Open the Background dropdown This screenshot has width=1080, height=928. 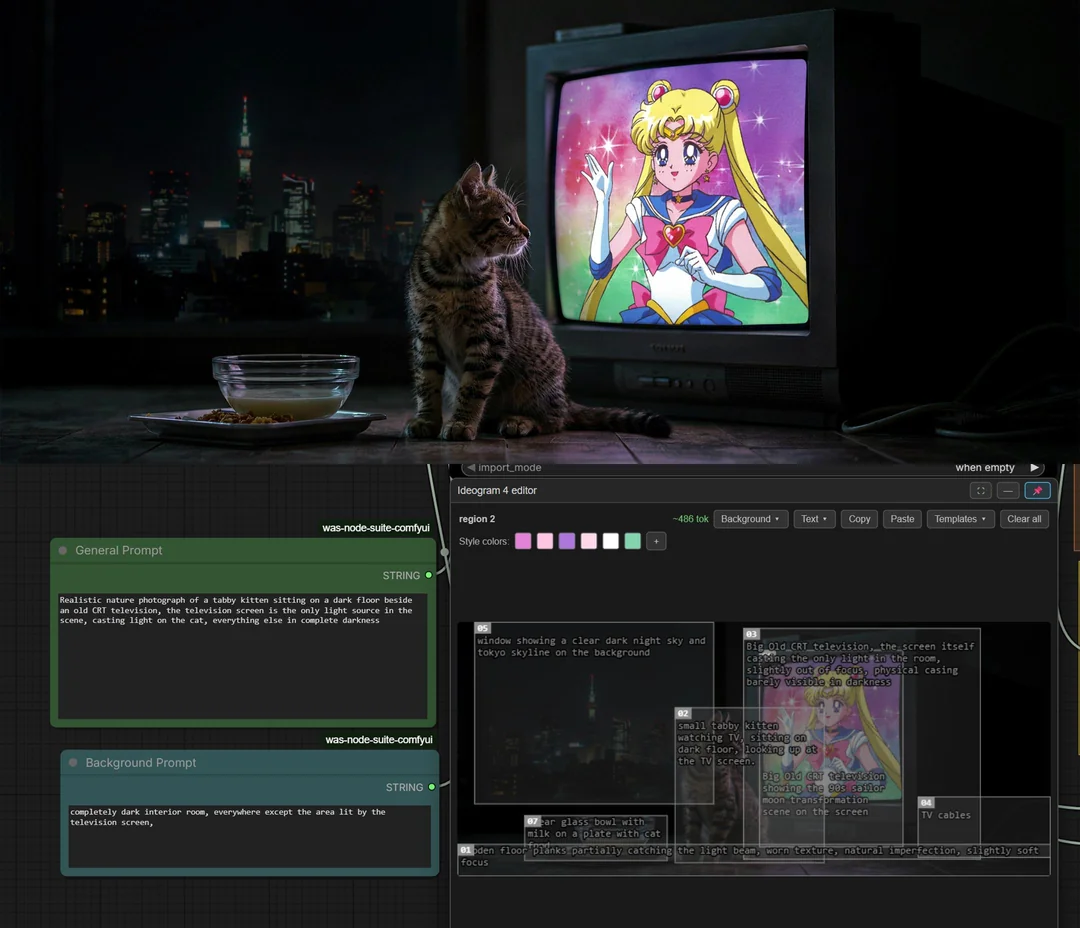[x=750, y=519]
